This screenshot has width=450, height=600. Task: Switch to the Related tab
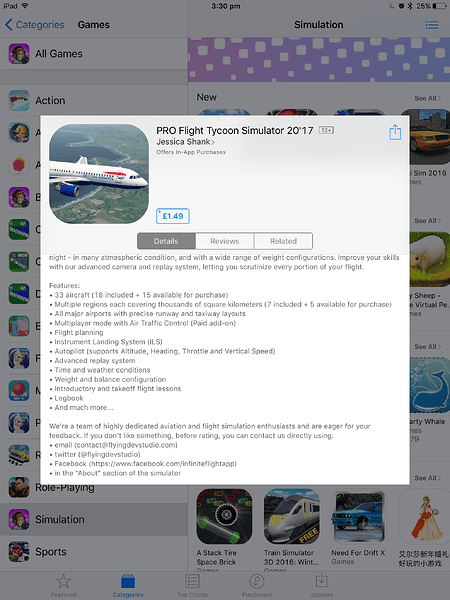click(283, 241)
